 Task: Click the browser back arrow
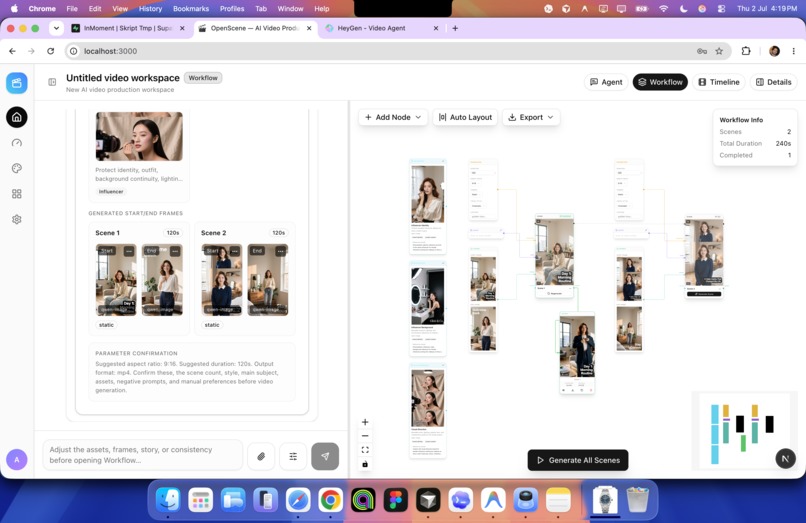(x=12, y=51)
